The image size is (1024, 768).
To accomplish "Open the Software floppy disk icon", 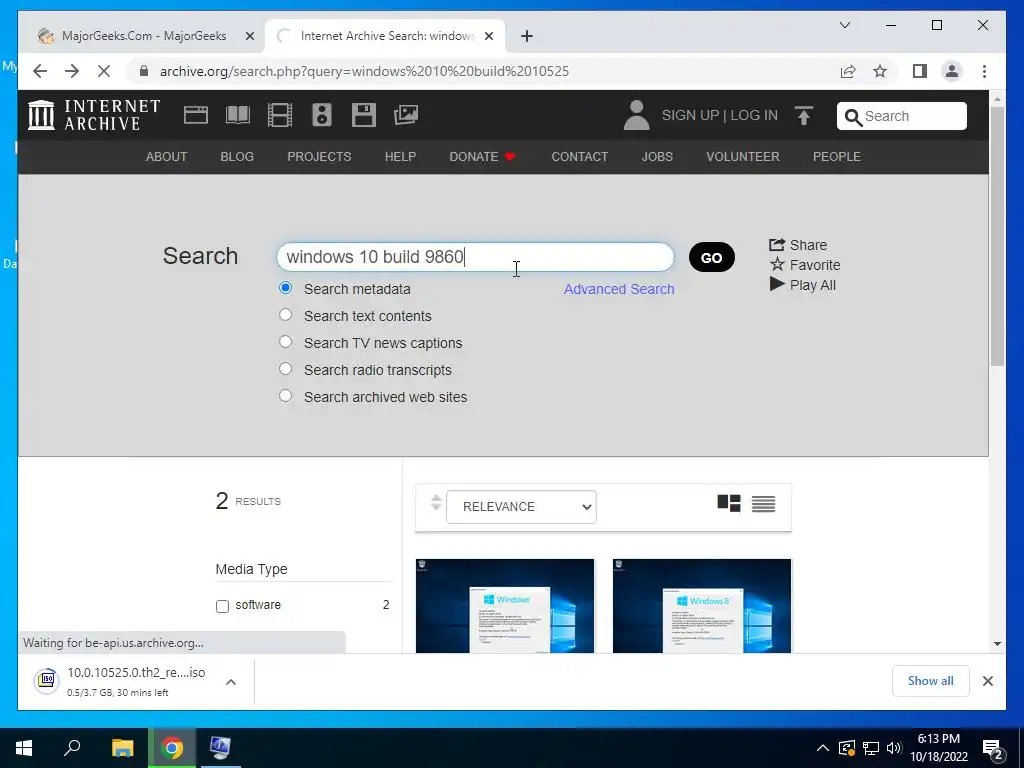I will coord(364,115).
